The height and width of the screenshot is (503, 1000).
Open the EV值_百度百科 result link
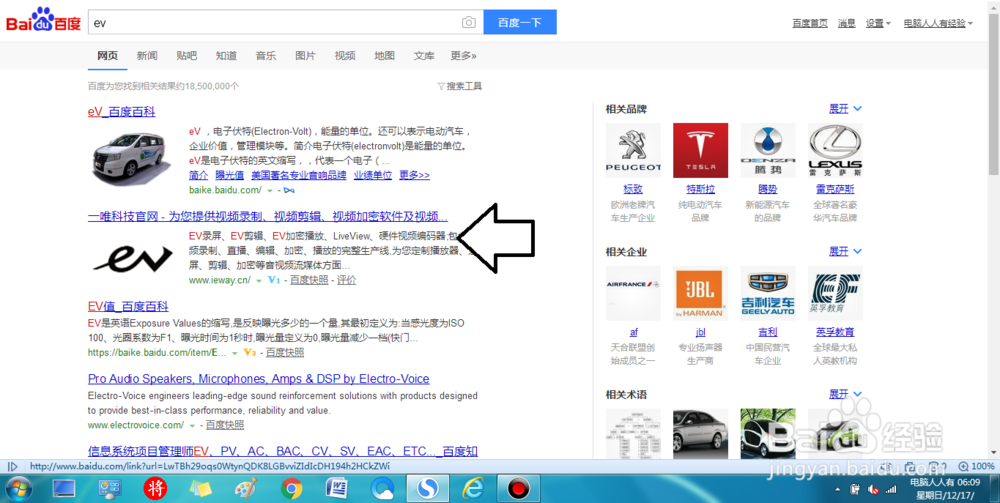128,307
